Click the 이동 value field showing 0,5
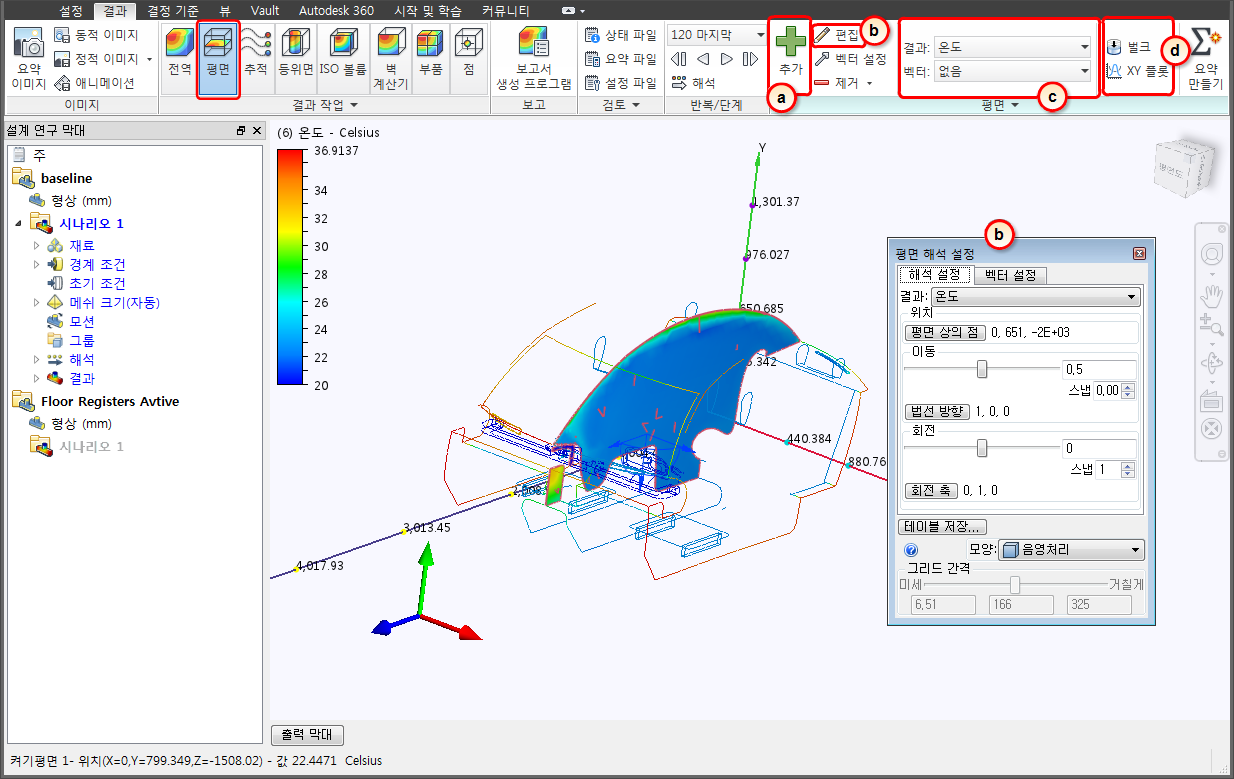The height and width of the screenshot is (779, 1234). pos(1099,369)
